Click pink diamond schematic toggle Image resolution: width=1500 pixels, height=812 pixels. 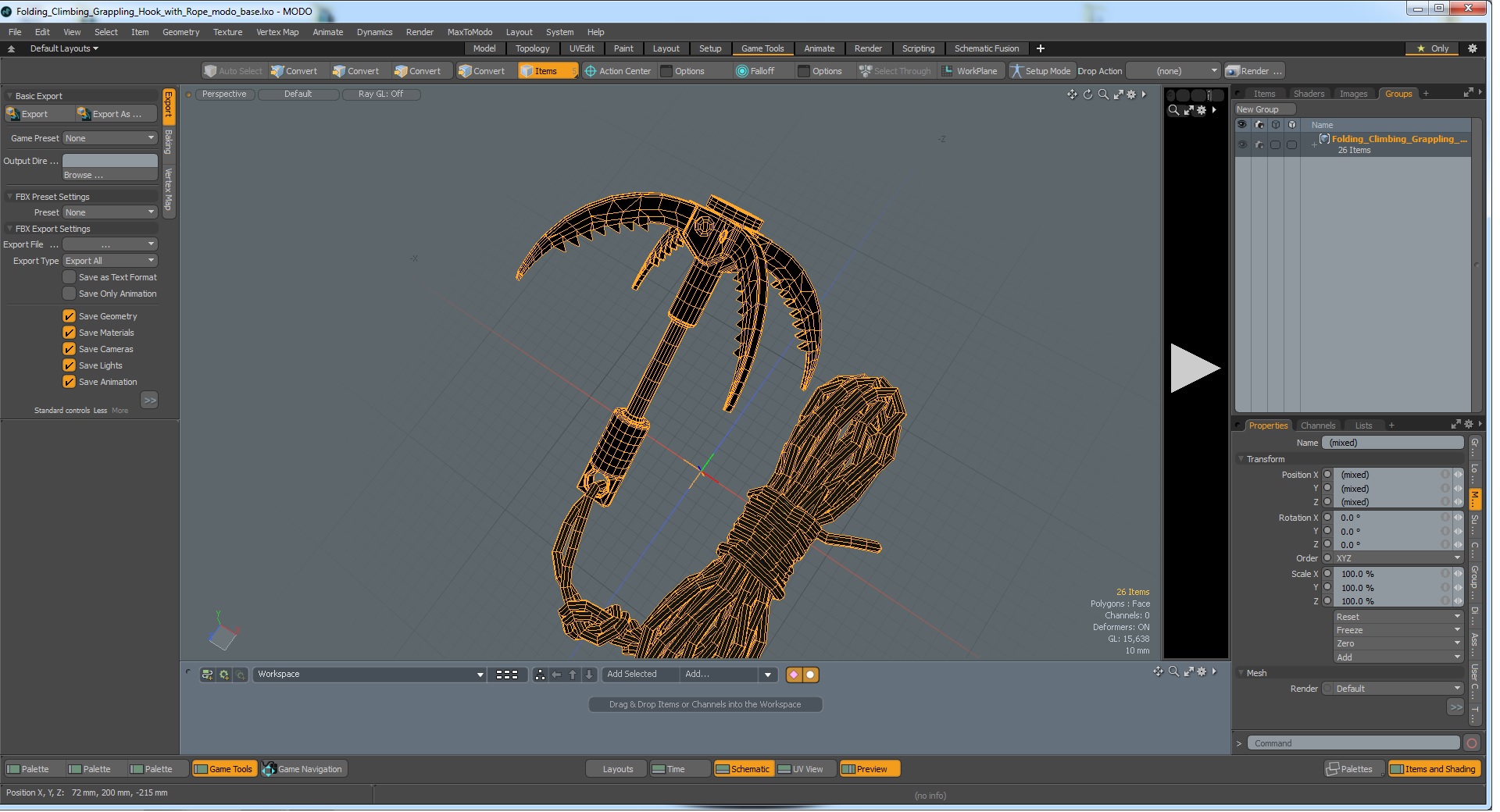click(795, 675)
